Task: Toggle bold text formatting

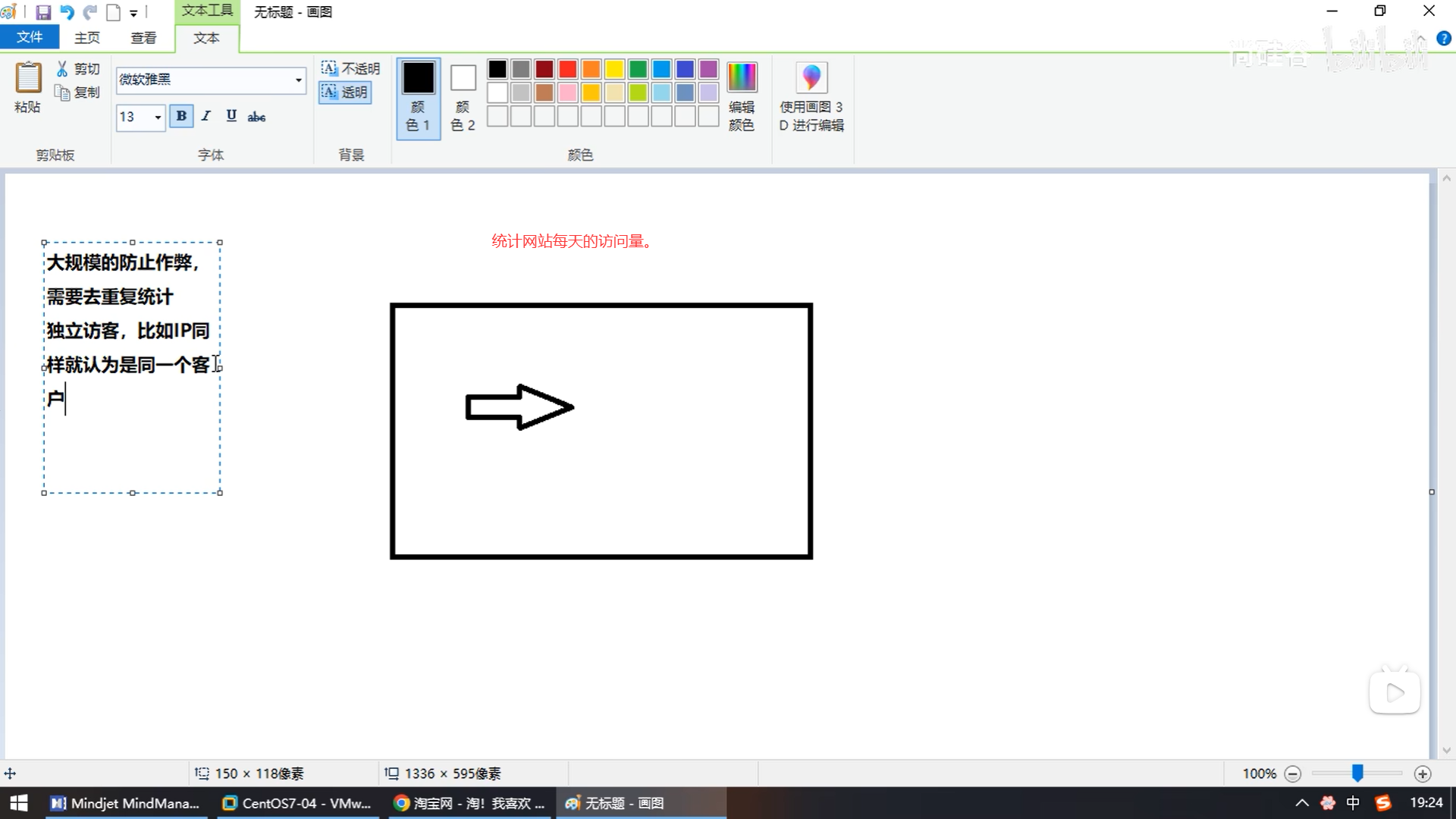Action: point(181,116)
